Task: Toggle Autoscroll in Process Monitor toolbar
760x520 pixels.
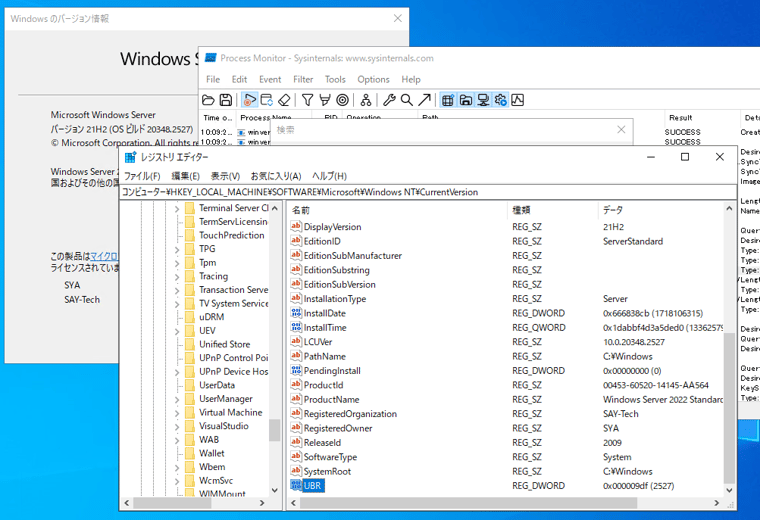Action: 267,100
